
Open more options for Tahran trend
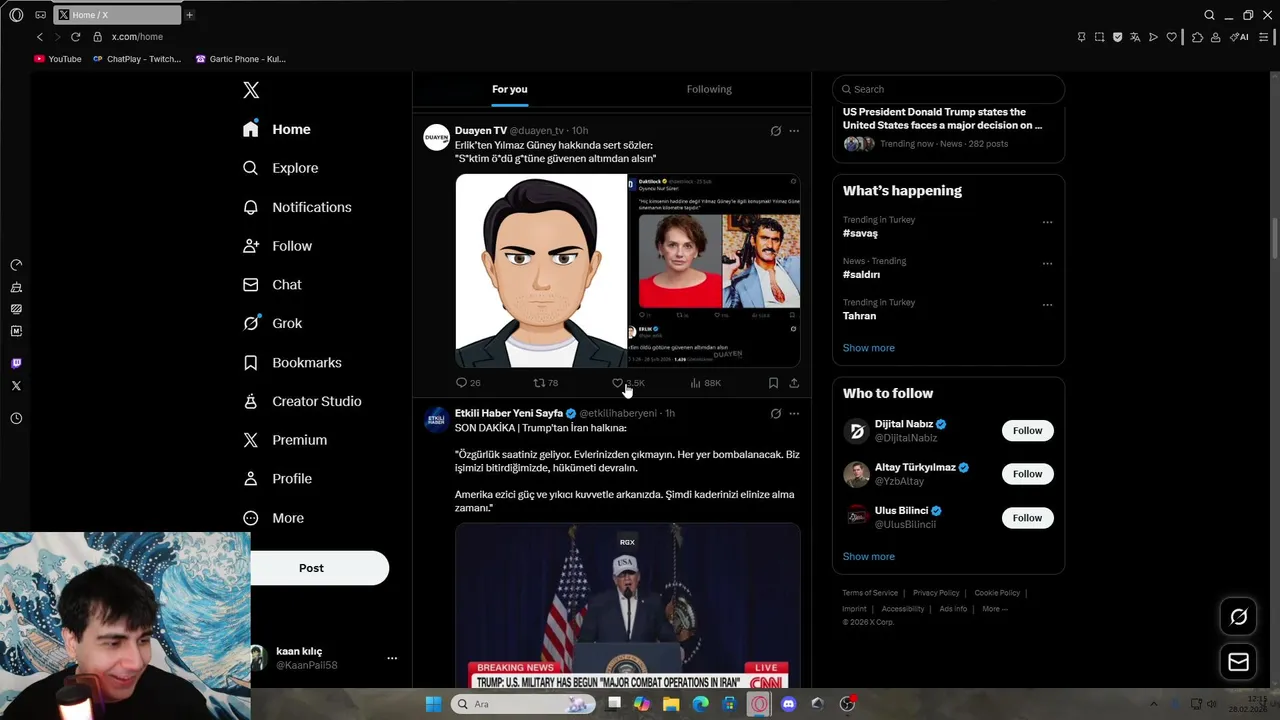click(x=1047, y=305)
